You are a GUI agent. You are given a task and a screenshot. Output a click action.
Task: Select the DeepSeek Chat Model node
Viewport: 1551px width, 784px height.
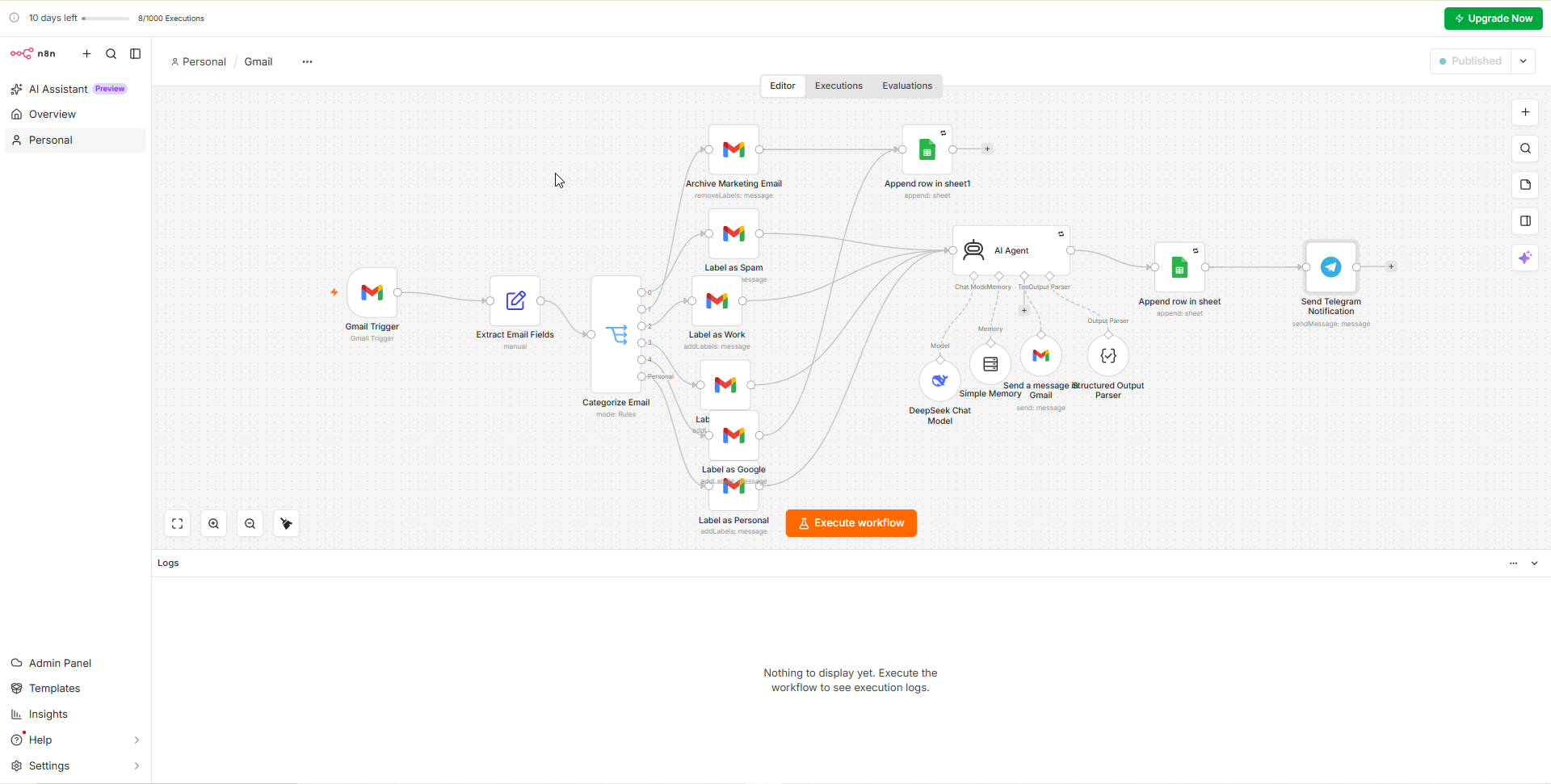click(x=939, y=380)
